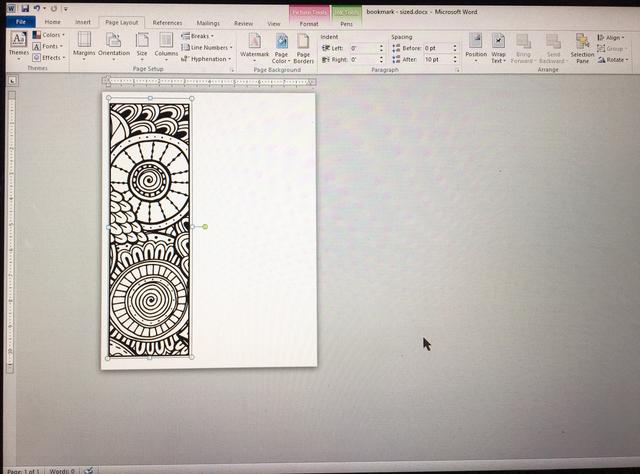This screenshot has height=474, width=640.
Task: Open Picture Tools Format tab
Action: click(309, 24)
